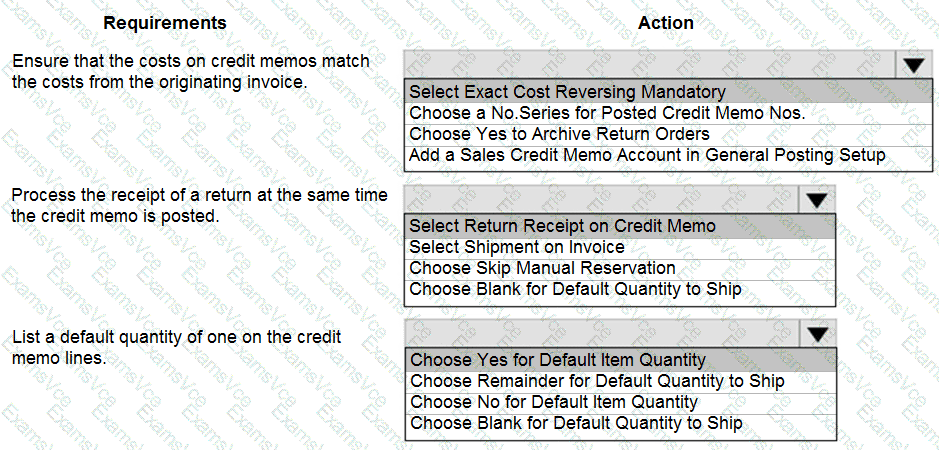Click the Action column header
Screen dimensions: 939x450
pos(665,22)
